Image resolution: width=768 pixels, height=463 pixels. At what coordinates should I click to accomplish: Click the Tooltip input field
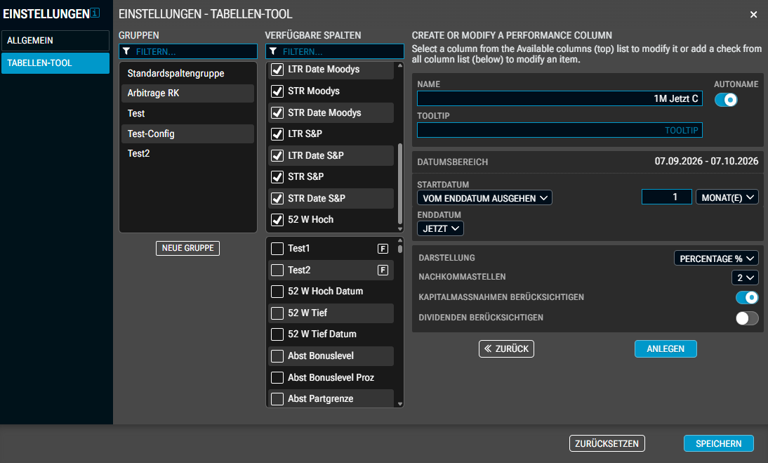(x=560, y=130)
